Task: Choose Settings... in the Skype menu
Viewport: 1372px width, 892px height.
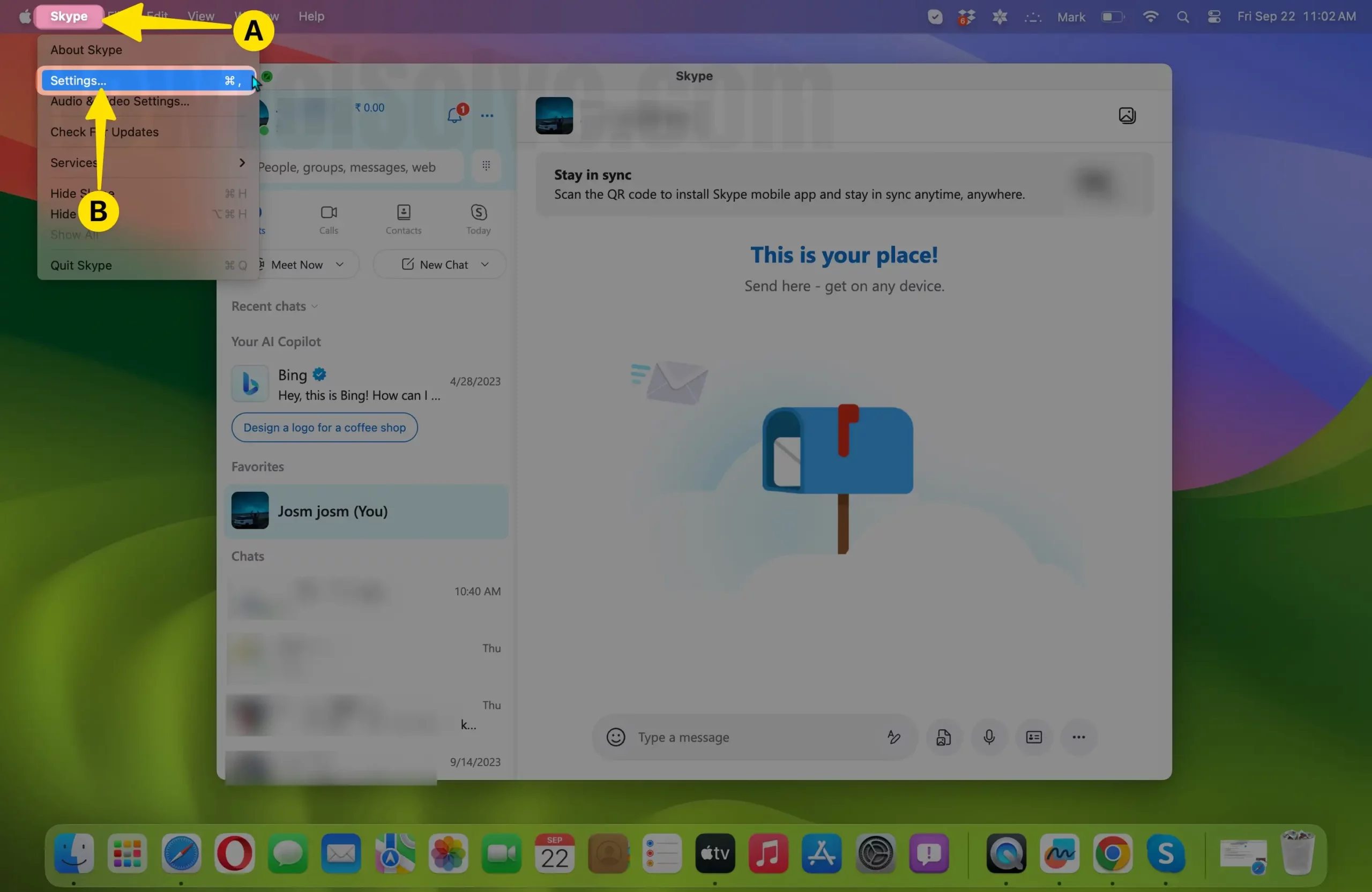Action: (147, 81)
